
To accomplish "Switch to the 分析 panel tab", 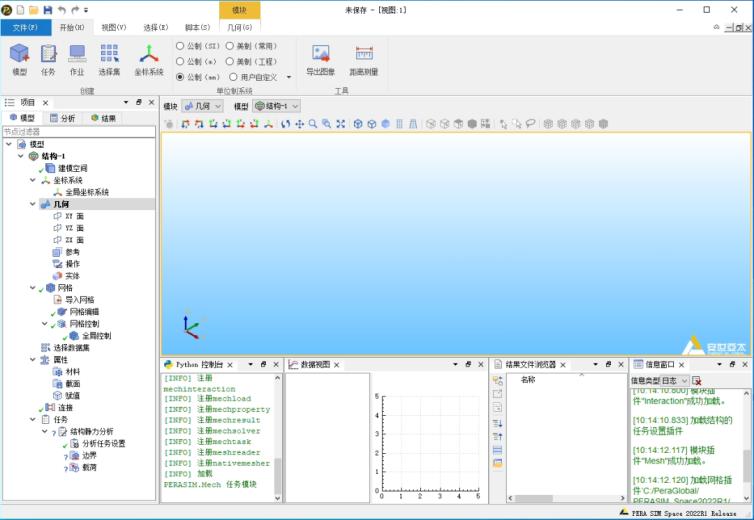I will [x=63, y=118].
